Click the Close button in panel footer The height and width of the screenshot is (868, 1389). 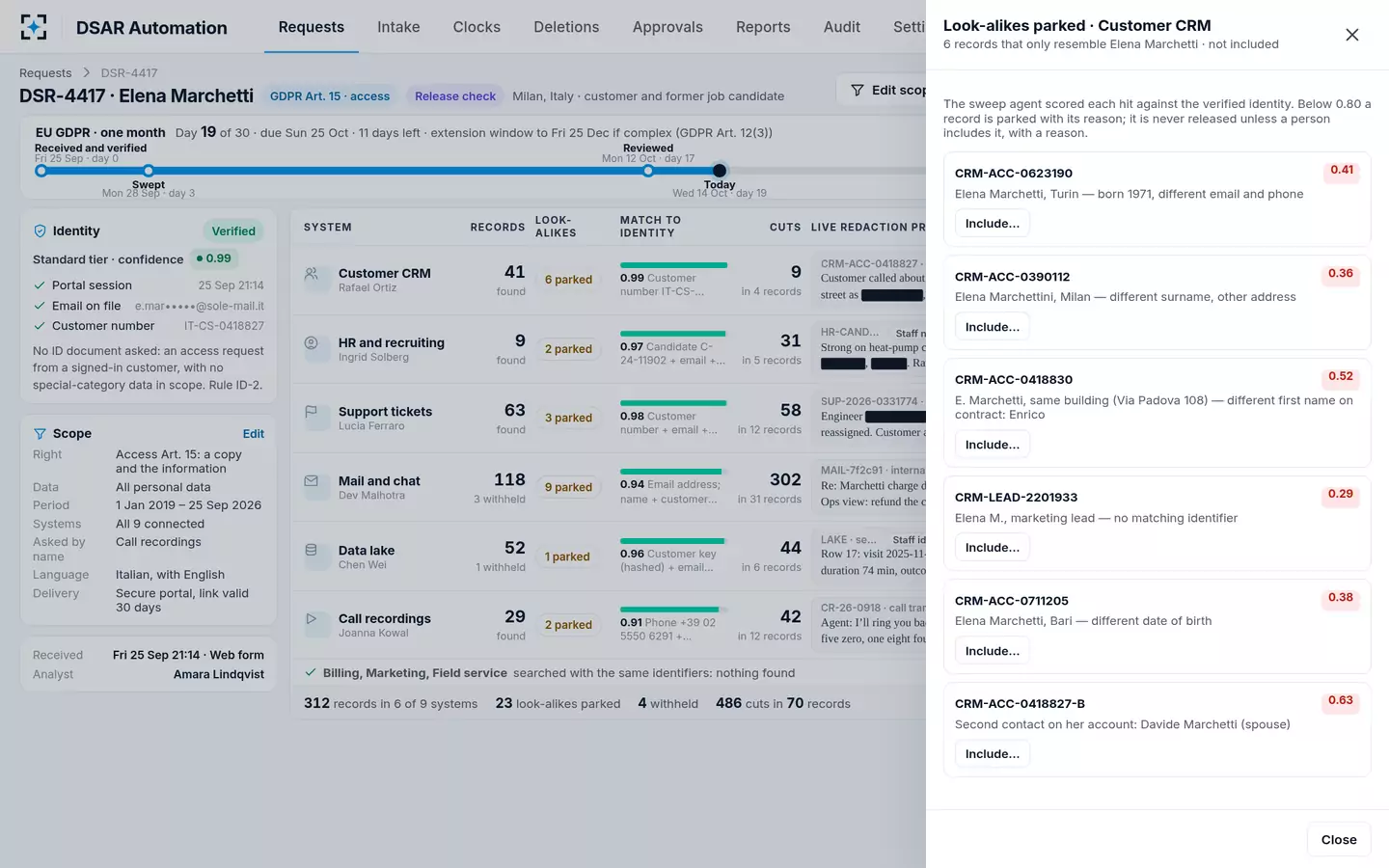(x=1339, y=840)
